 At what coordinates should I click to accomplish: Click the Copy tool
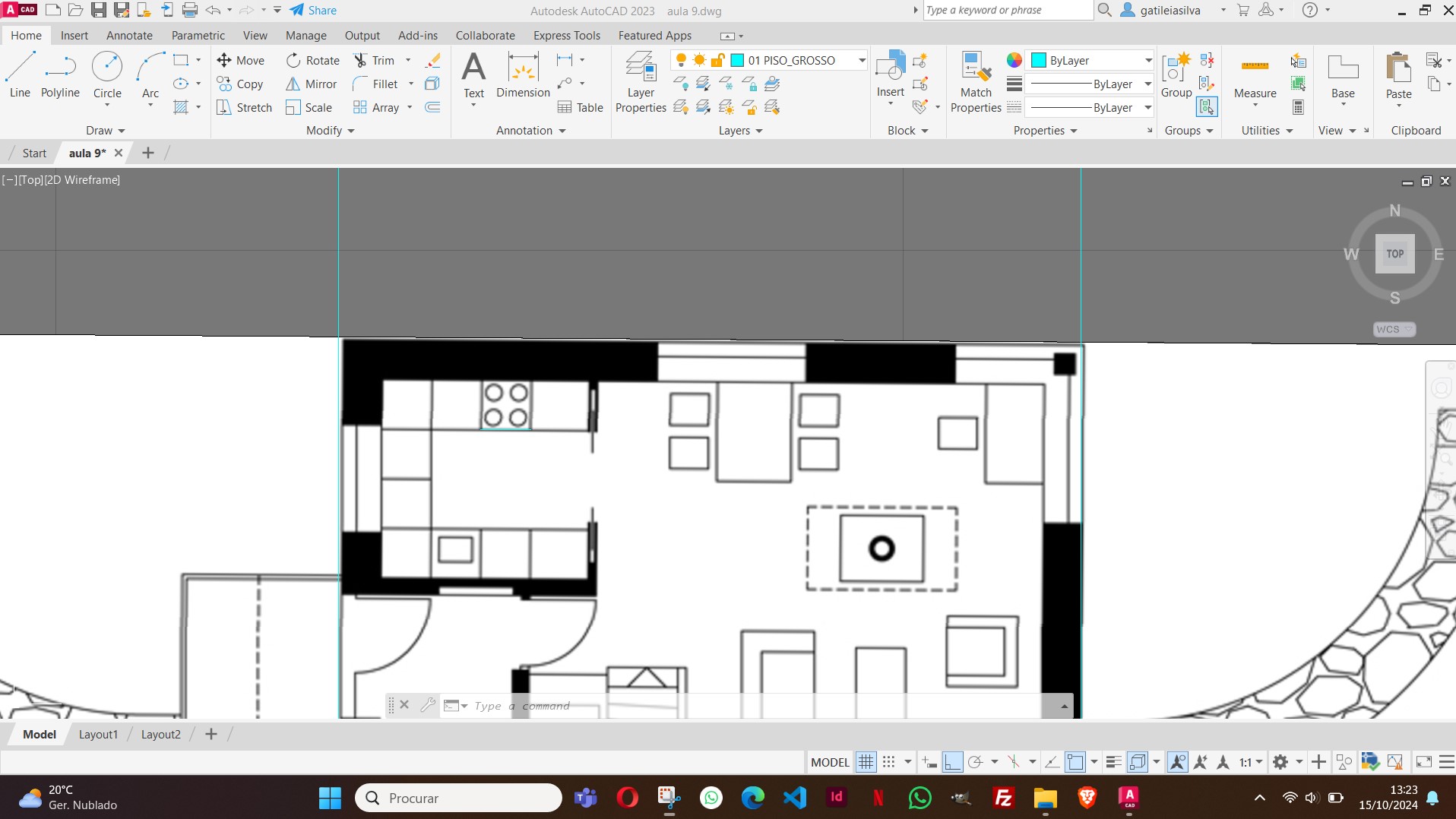point(240,84)
